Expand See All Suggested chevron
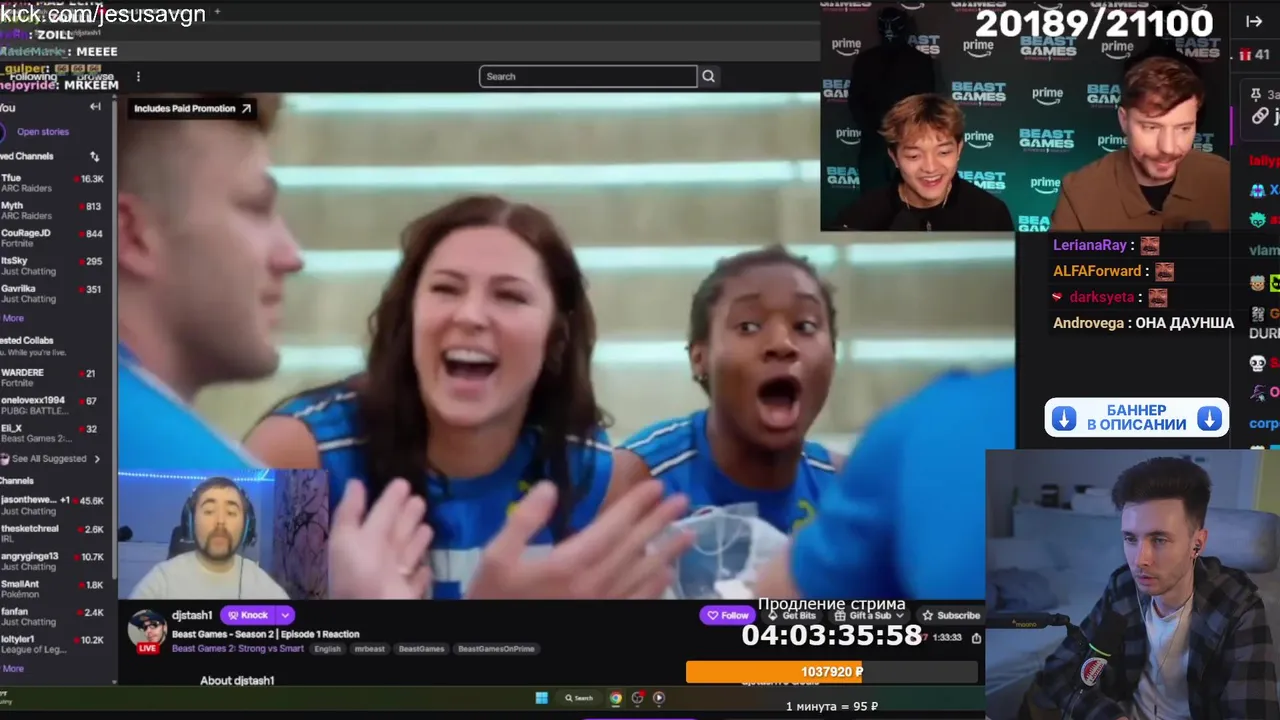The width and height of the screenshot is (1280, 720). coord(97,459)
